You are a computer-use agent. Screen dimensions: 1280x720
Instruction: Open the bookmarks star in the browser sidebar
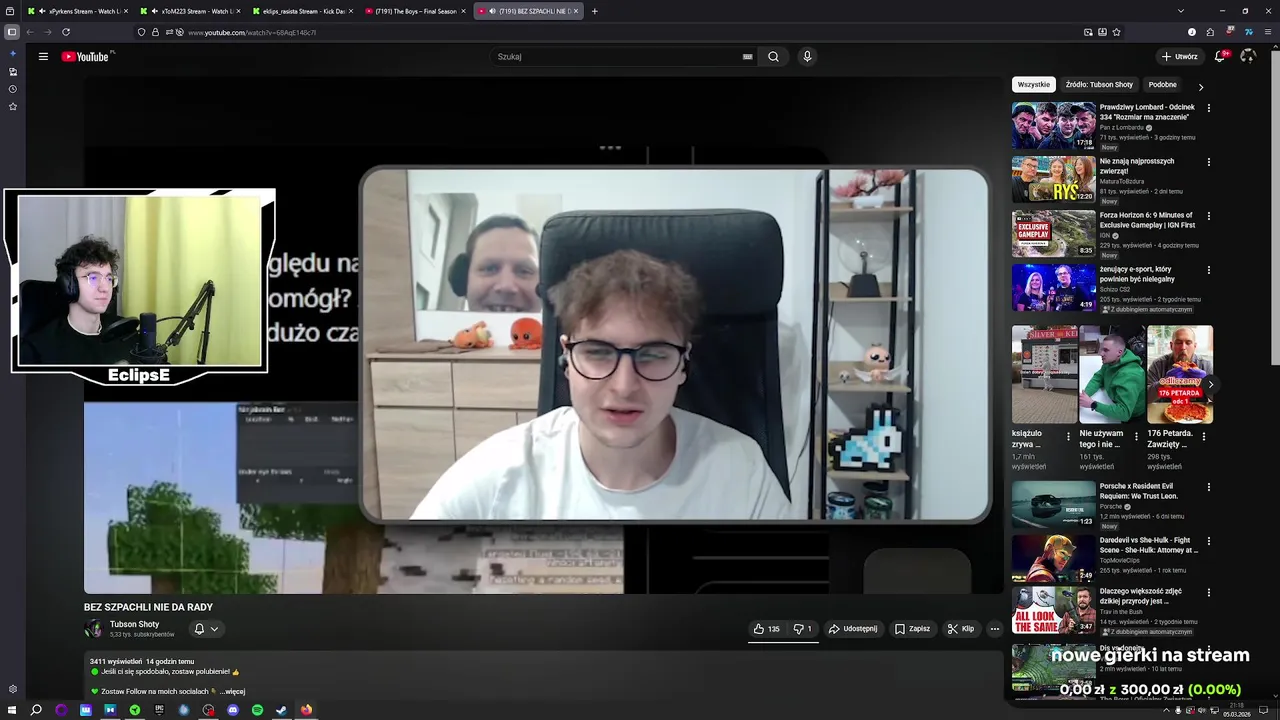[12, 106]
